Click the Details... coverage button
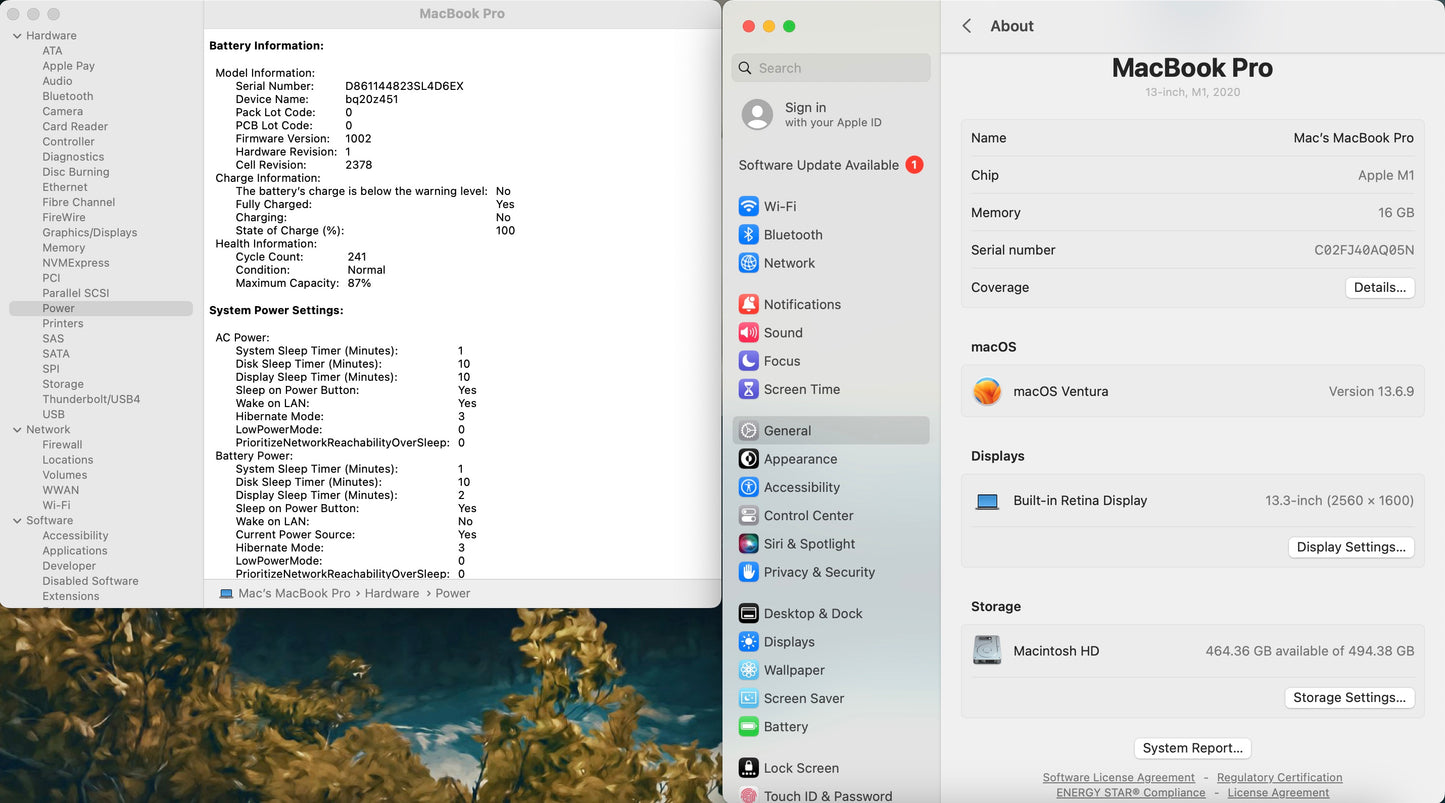The width and height of the screenshot is (1445, 803). pos(1379,288)
